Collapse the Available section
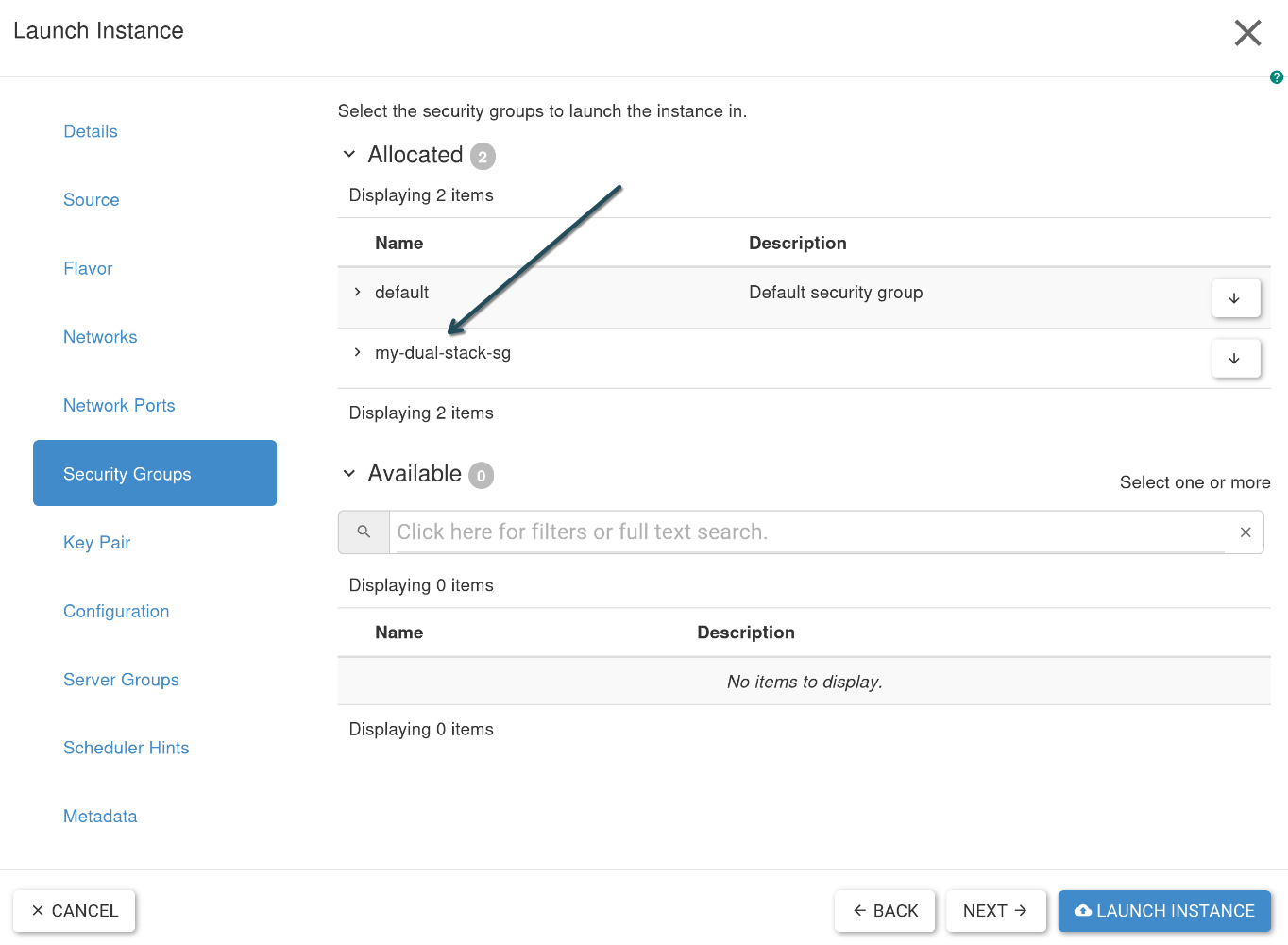Image resolution: width=1288 pixels, height=945 pixels. click(349, 473)
